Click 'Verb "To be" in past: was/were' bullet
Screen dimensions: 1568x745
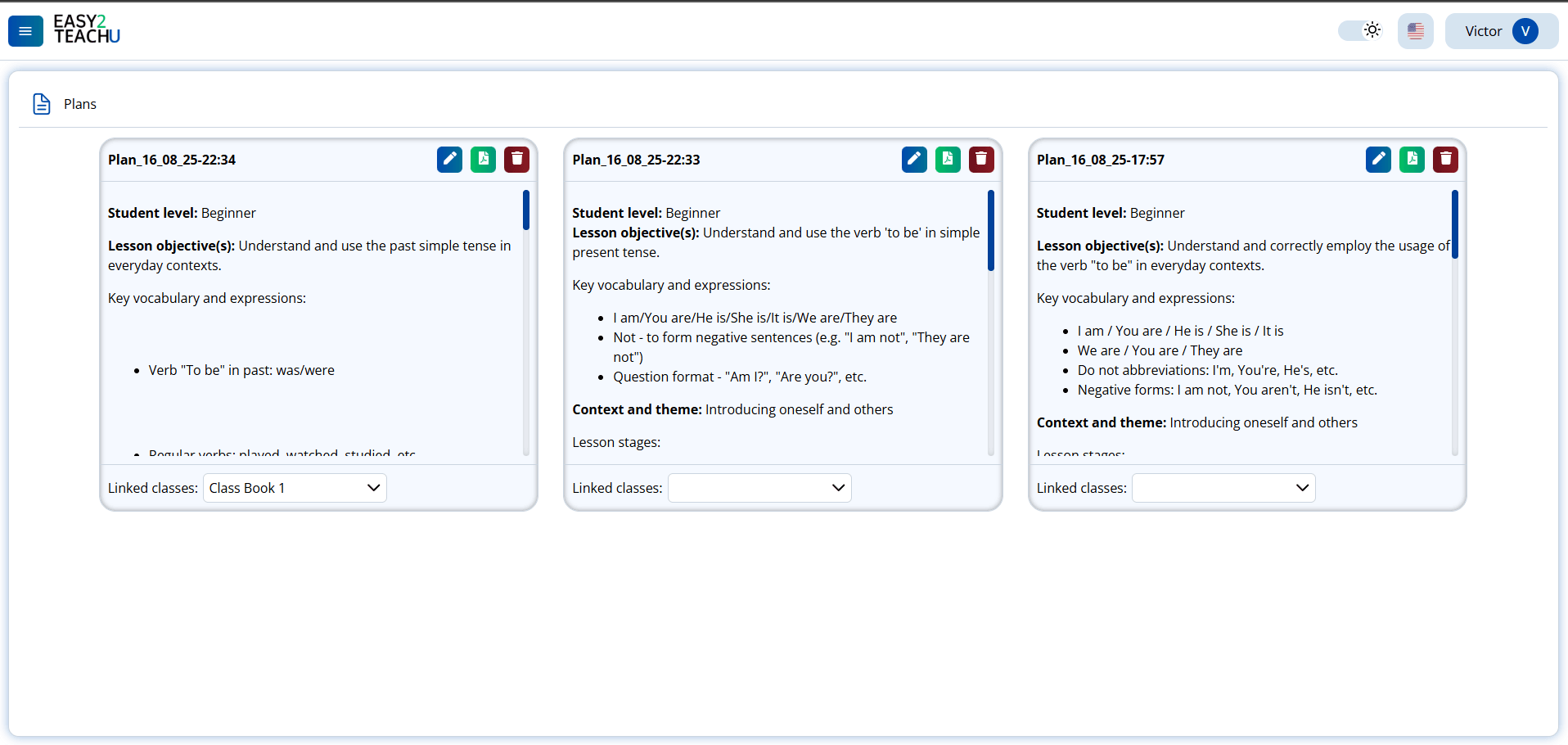pos(241,370)
